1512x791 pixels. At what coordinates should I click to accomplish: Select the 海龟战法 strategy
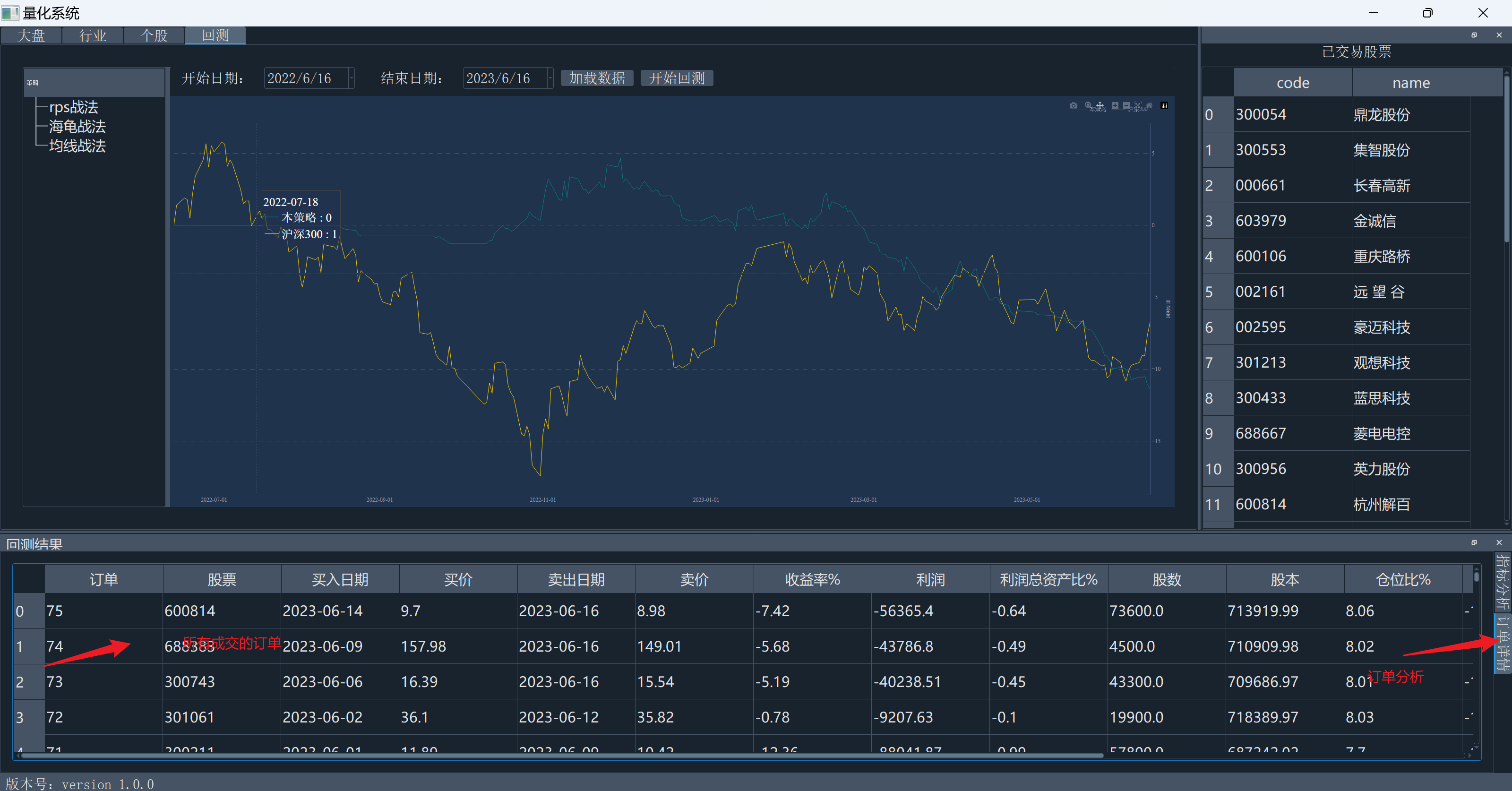pos(77,126)
